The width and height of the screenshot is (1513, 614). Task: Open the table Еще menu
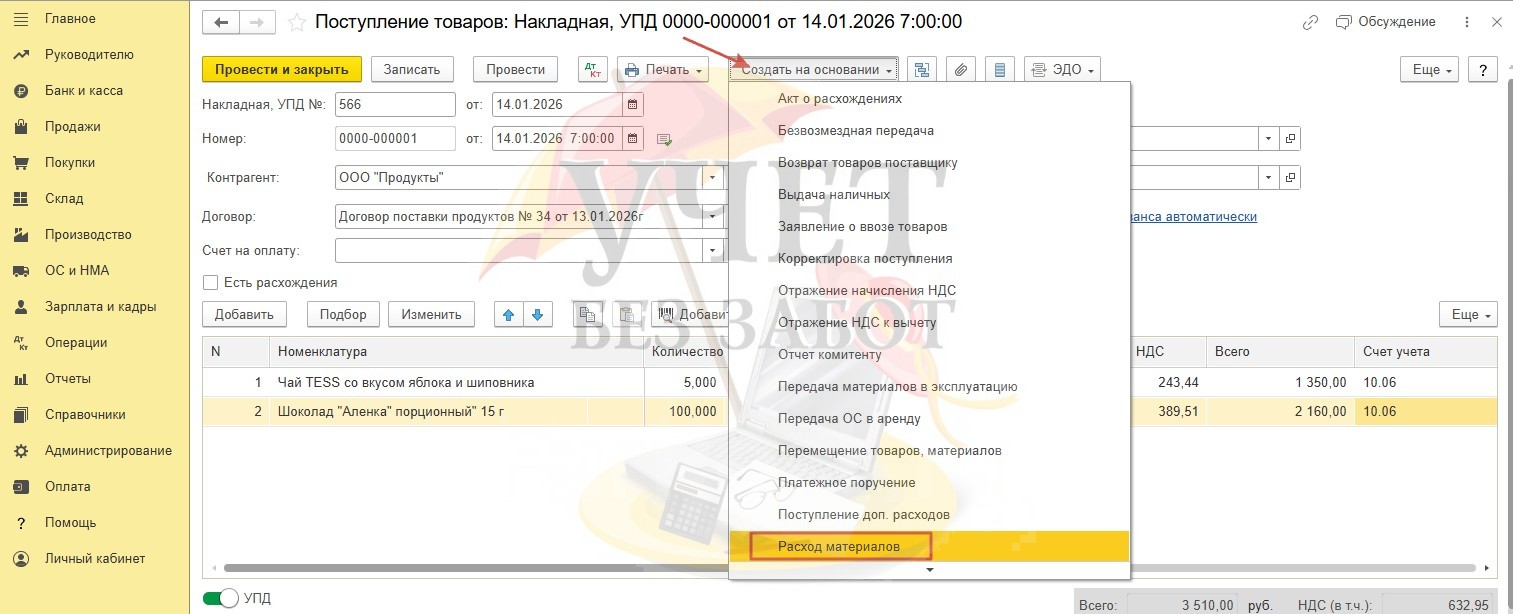(x=1468, y=314)
